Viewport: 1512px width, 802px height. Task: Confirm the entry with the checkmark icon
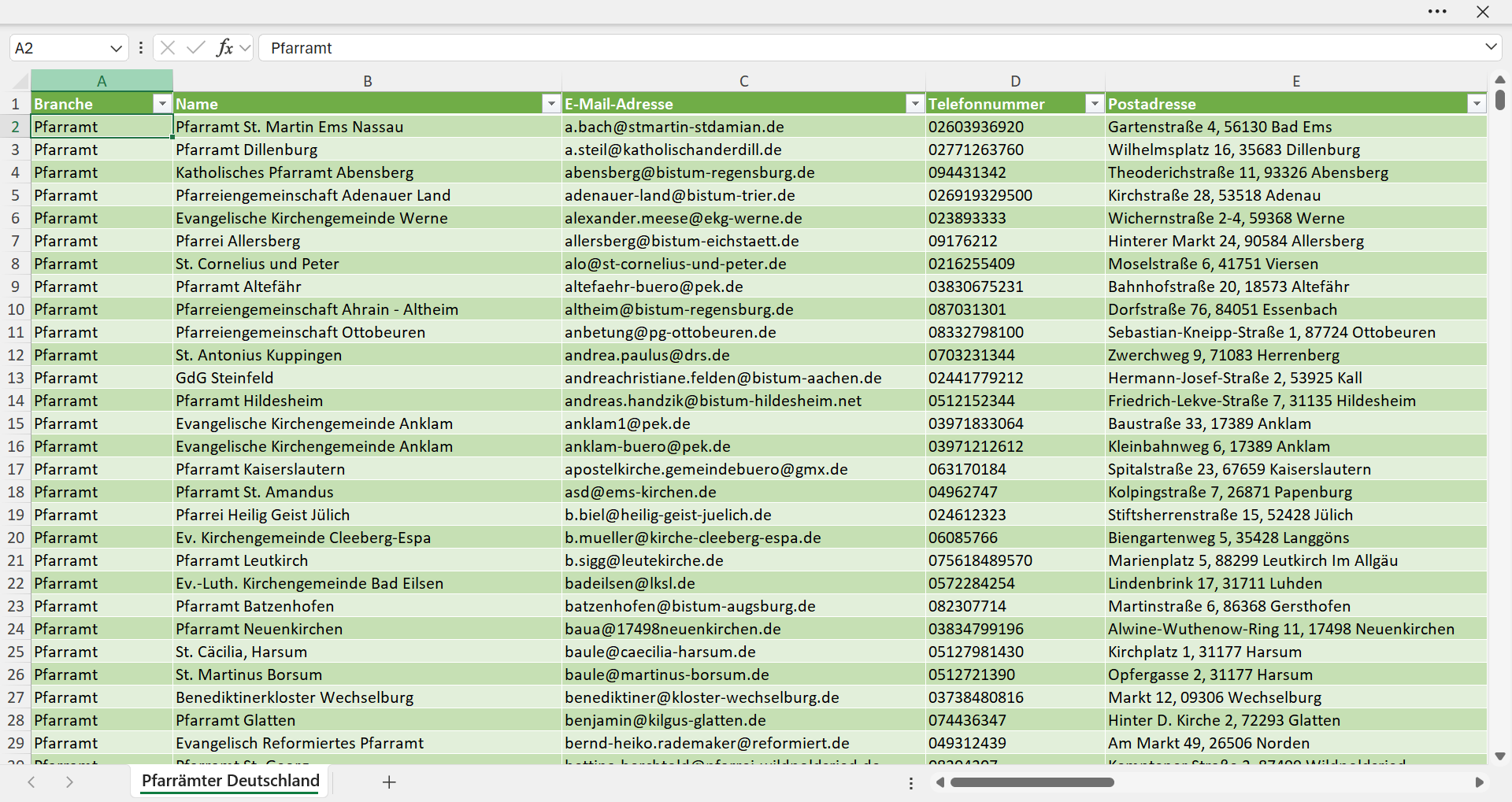pyautogui.click(x=196, y=48)
